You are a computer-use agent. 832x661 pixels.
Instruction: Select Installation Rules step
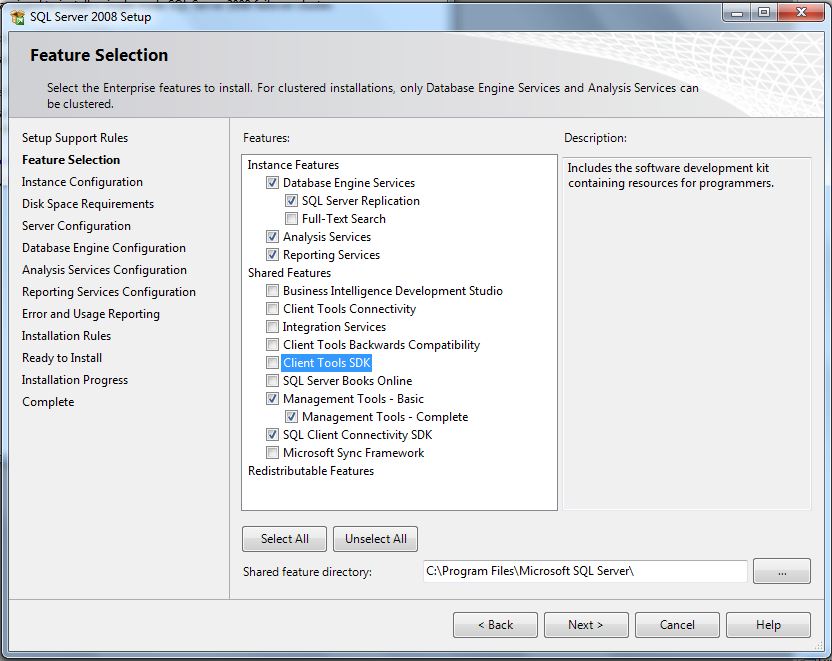(x=66, y=336)
